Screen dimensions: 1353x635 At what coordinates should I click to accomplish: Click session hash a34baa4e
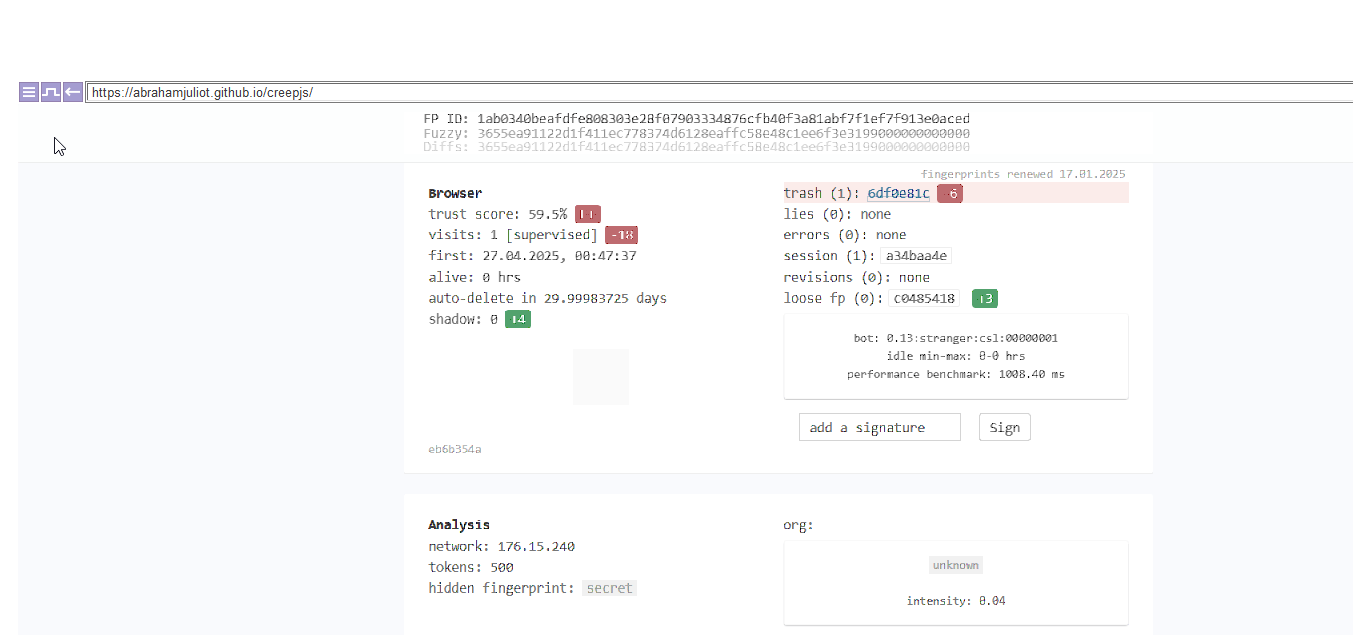pos(915,256)
